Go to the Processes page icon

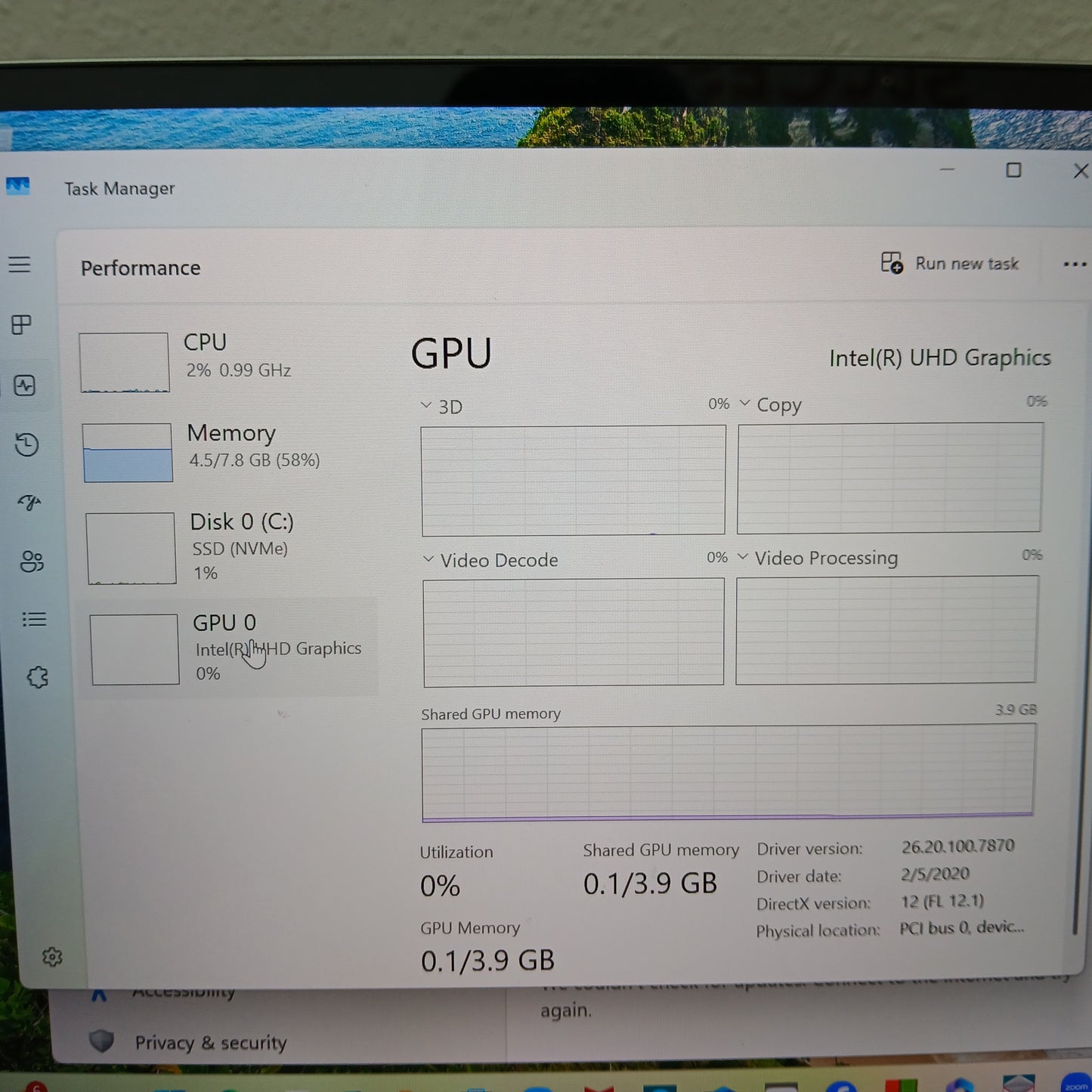coord(22,325)
